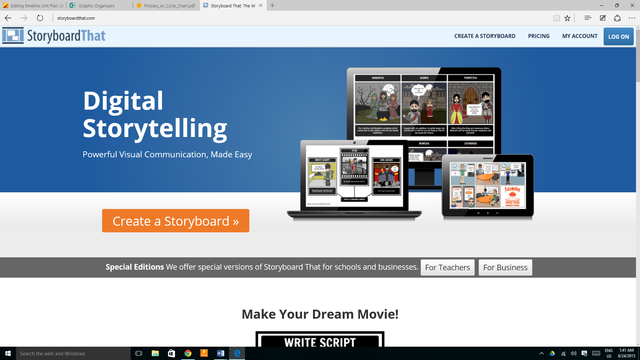Open Windows Store from taskbar
The height and width of the screenshot is (360, 640).
[x=171, y=353]
